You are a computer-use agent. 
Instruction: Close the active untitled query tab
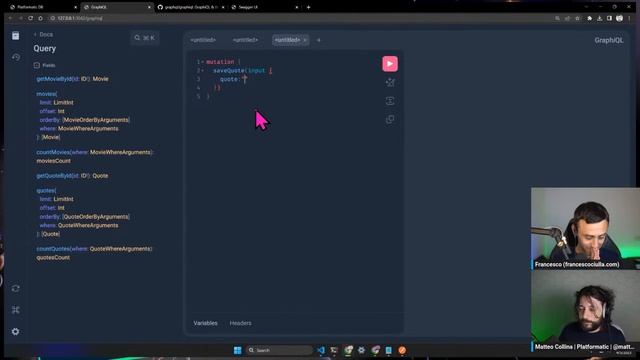[305, 40]
